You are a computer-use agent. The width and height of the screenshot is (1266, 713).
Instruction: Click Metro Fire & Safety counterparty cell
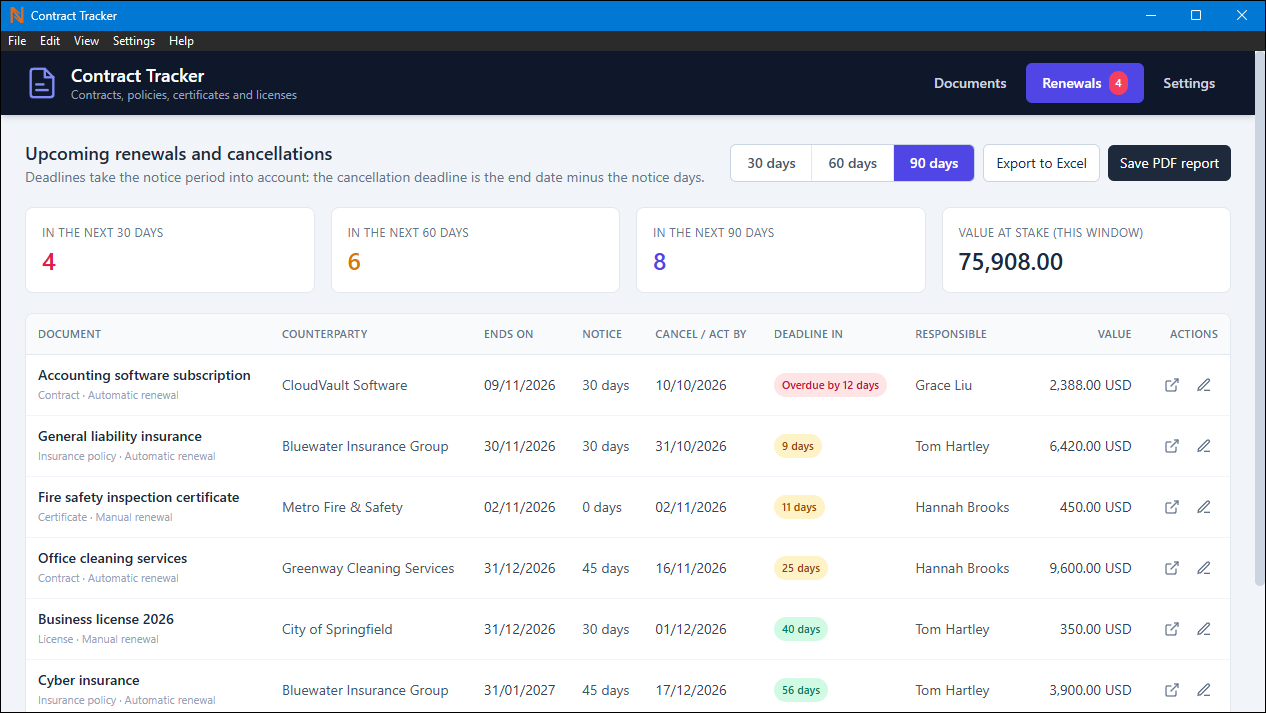tap(342, 507)
